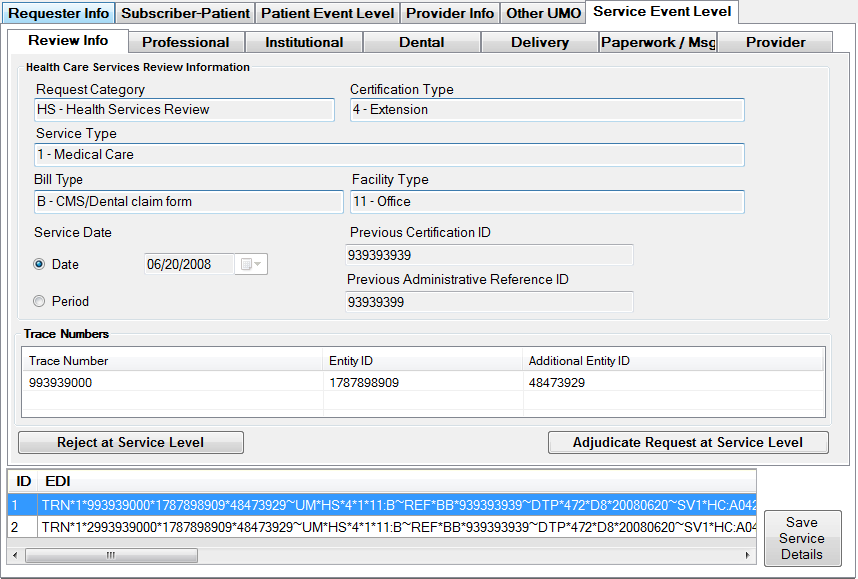This screenshot has height=579, width=858.
Task: Open the Dental sub-tab
Action: coord(421,42)
